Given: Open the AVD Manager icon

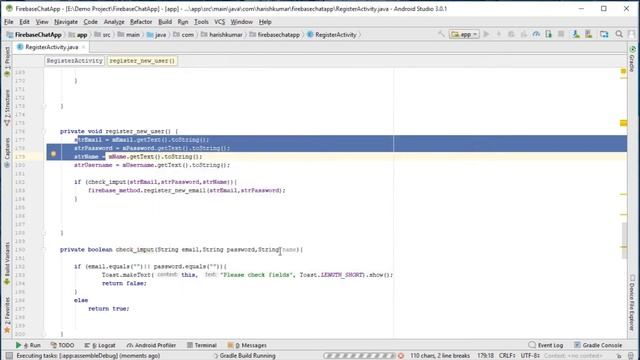Looking at the screenshot, I should pos(576,34).
